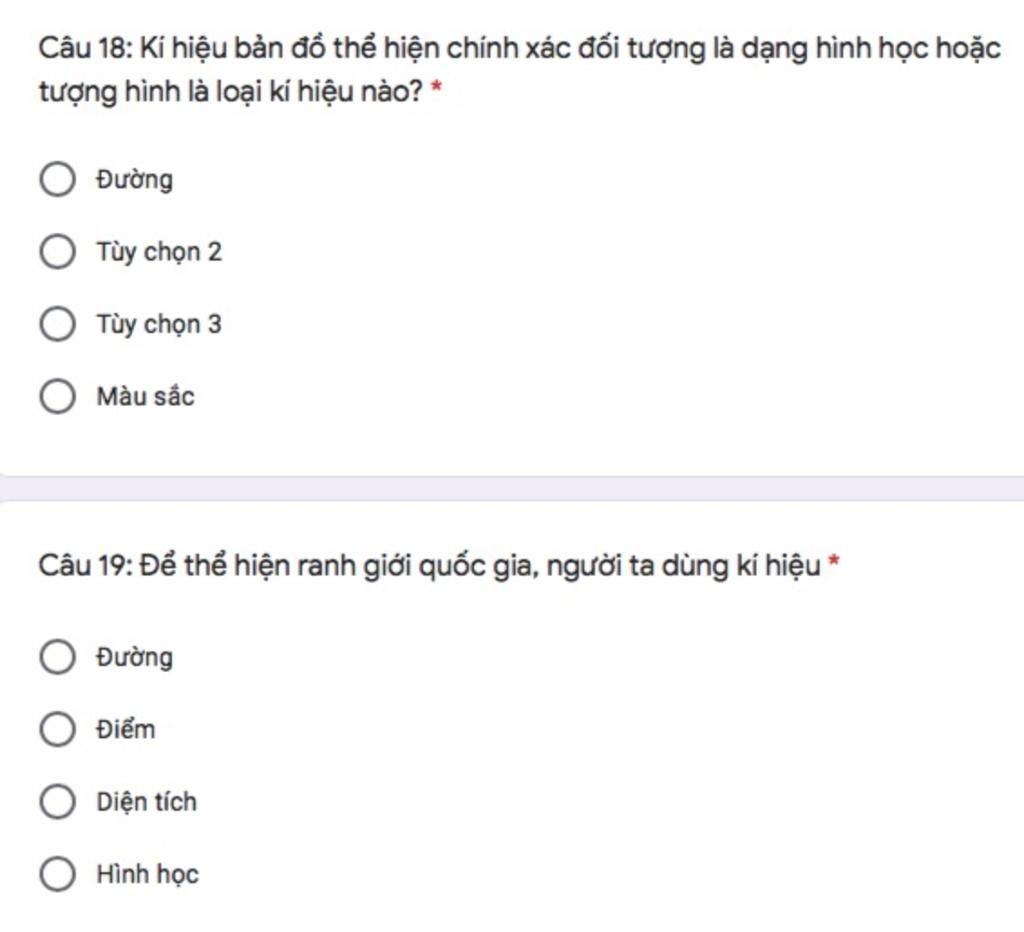Choose the Tùy chọn 2 radio circle

tap(57, 252)
